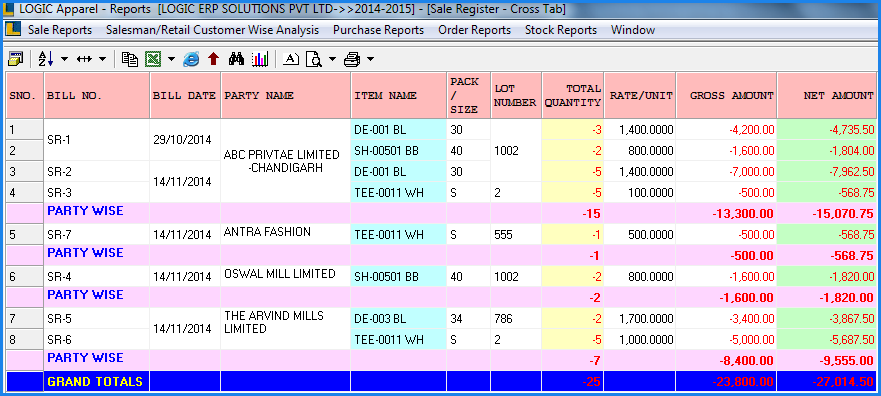The image size is (881, 396).
Task: Click the font text 'A' icon
Action: point(290,58)
